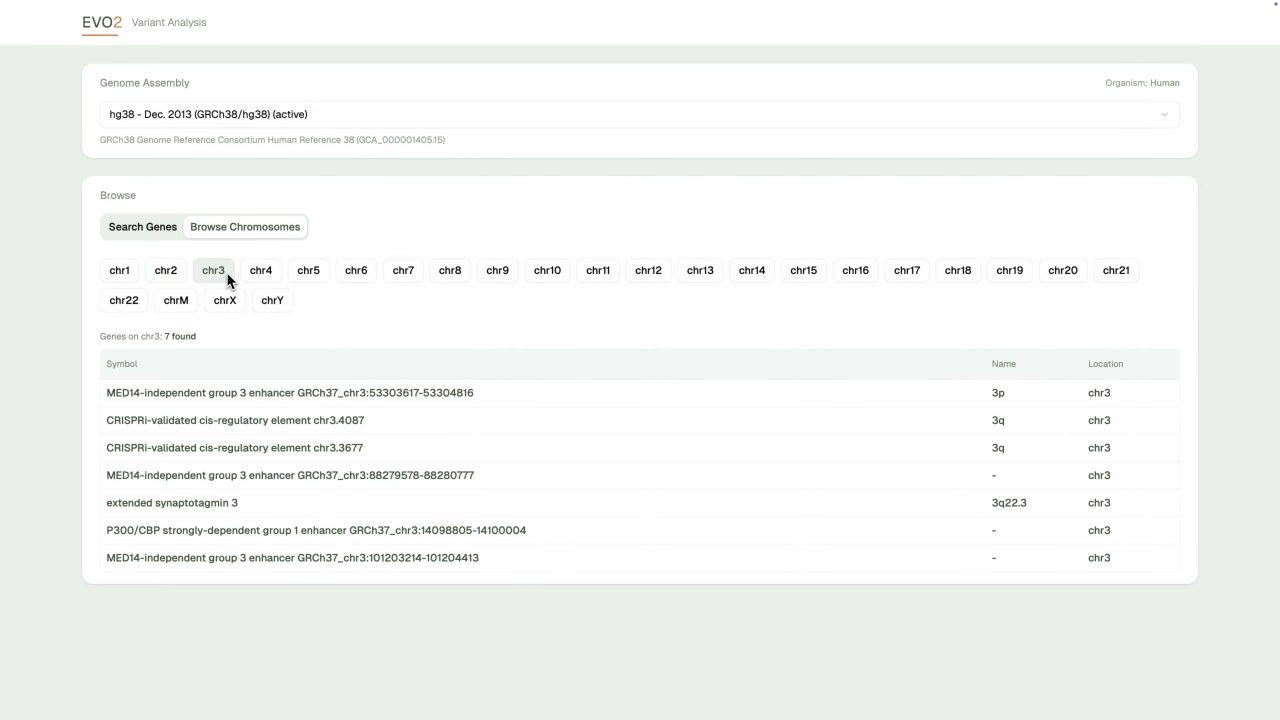Screen dimensions: 1280x720
Task: Click the 3q22.3 name cell
Action: (1009, 503)
